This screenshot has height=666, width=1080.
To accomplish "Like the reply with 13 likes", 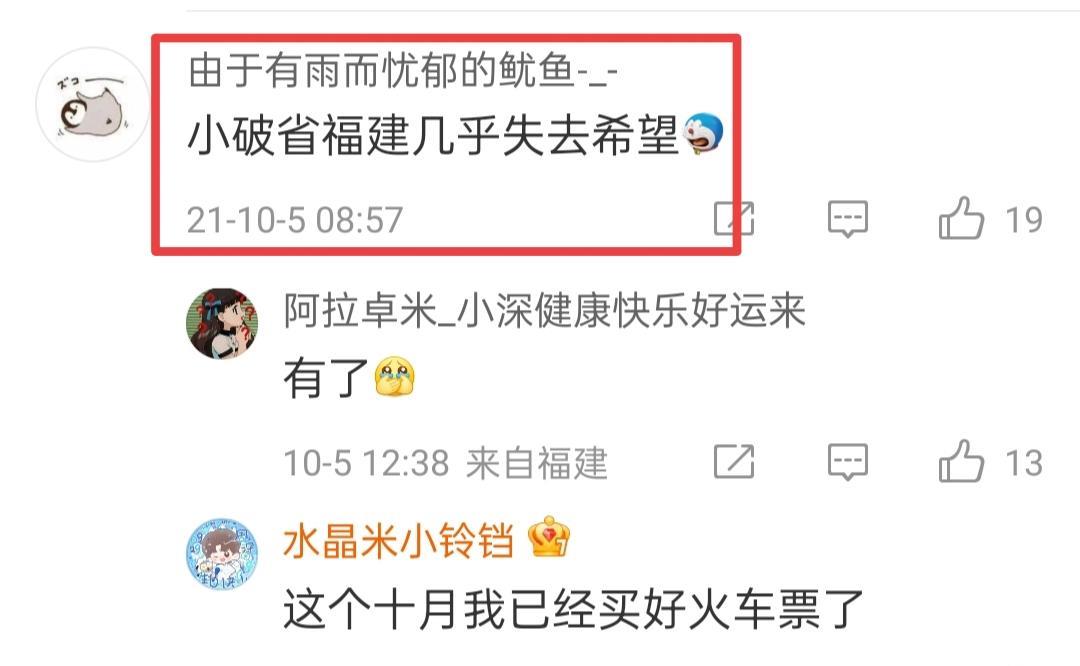I will (962, 461).
